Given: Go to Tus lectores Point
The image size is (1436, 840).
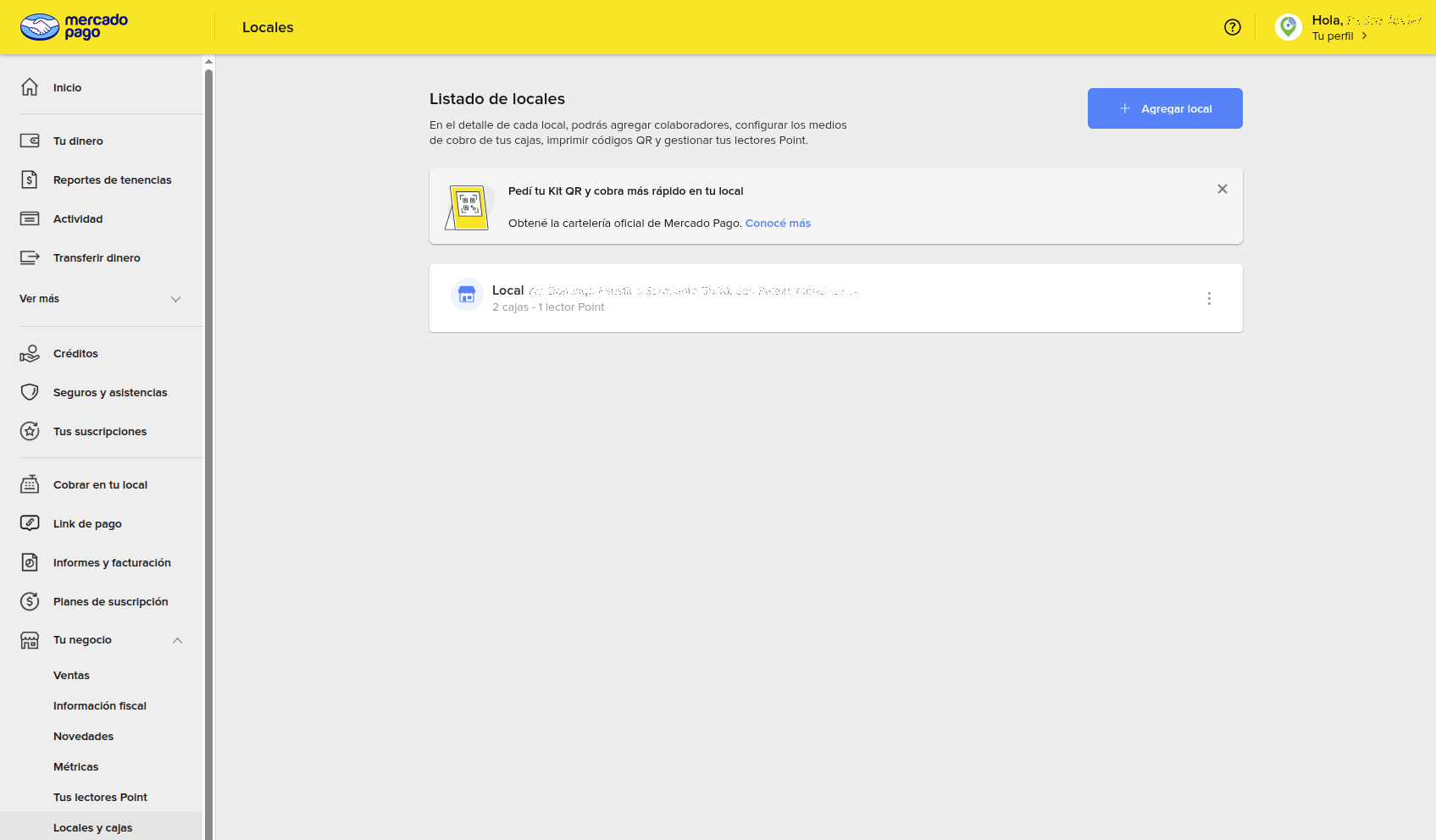Looking at the screenshot, I should (x=100, y=798).
